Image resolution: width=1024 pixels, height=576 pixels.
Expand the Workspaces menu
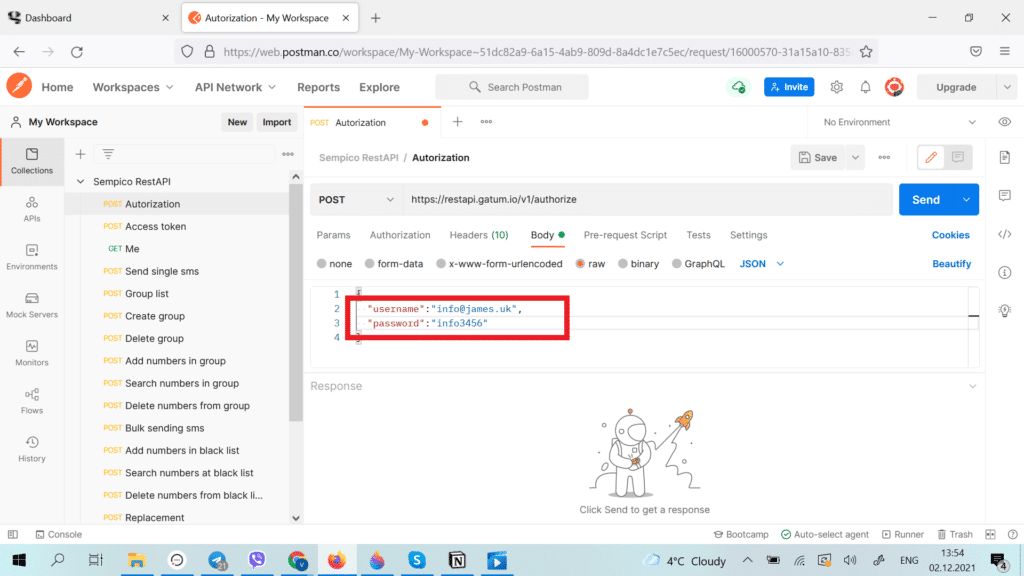pos(133,87)
